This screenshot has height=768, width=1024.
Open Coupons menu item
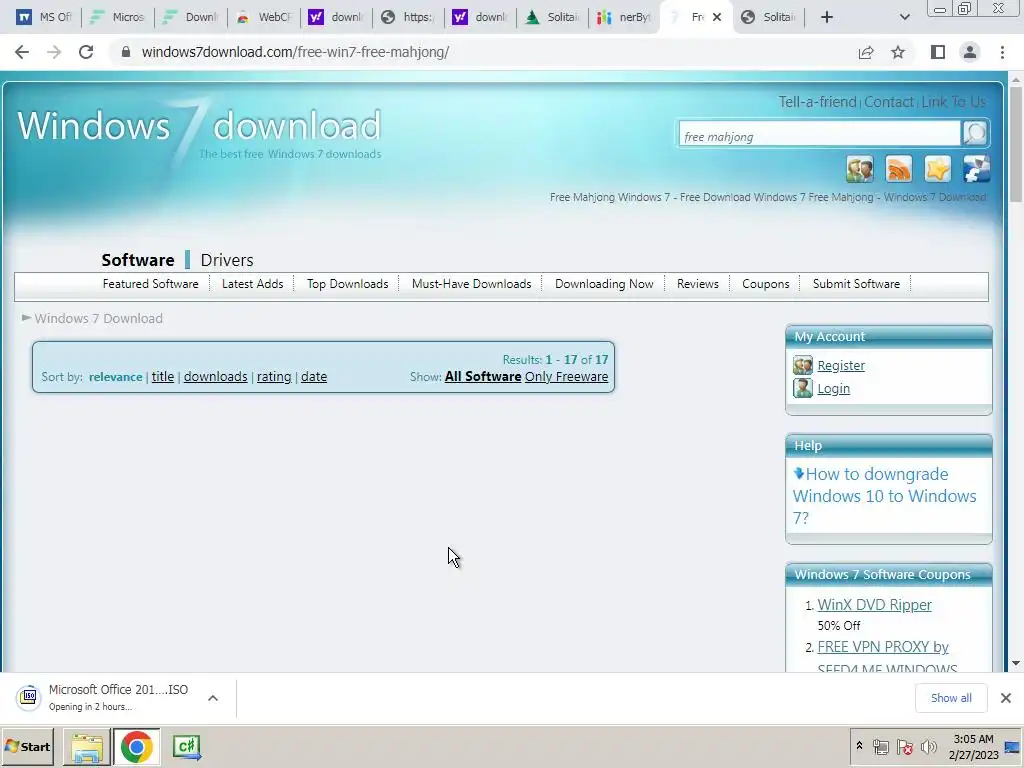765,284
